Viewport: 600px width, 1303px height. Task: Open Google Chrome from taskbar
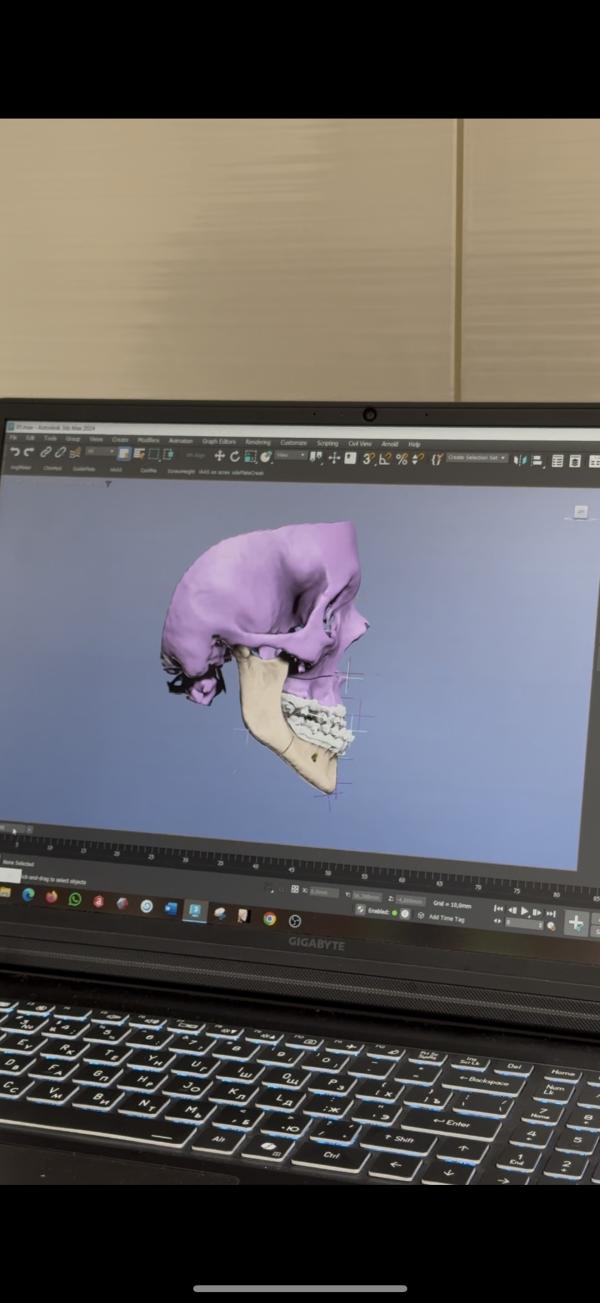click(x=269, y=918)
